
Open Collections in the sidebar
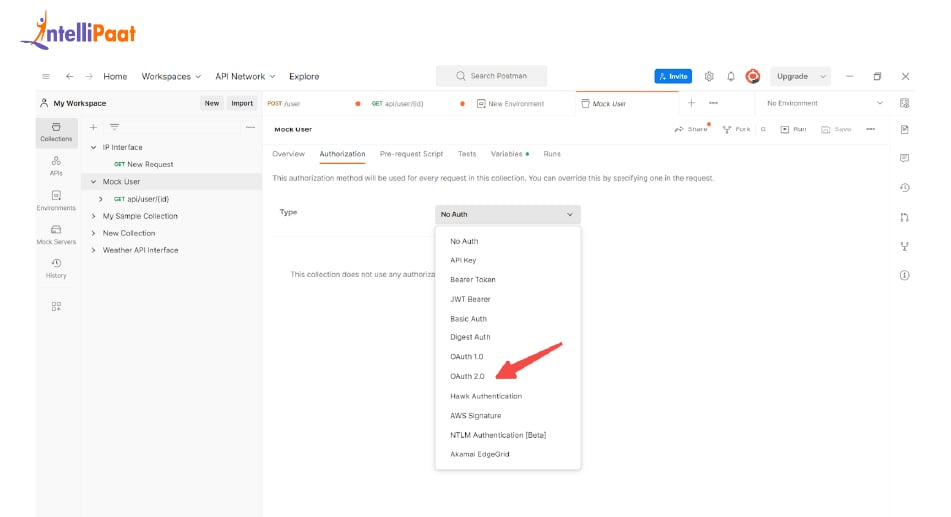[x=56, y=132]
